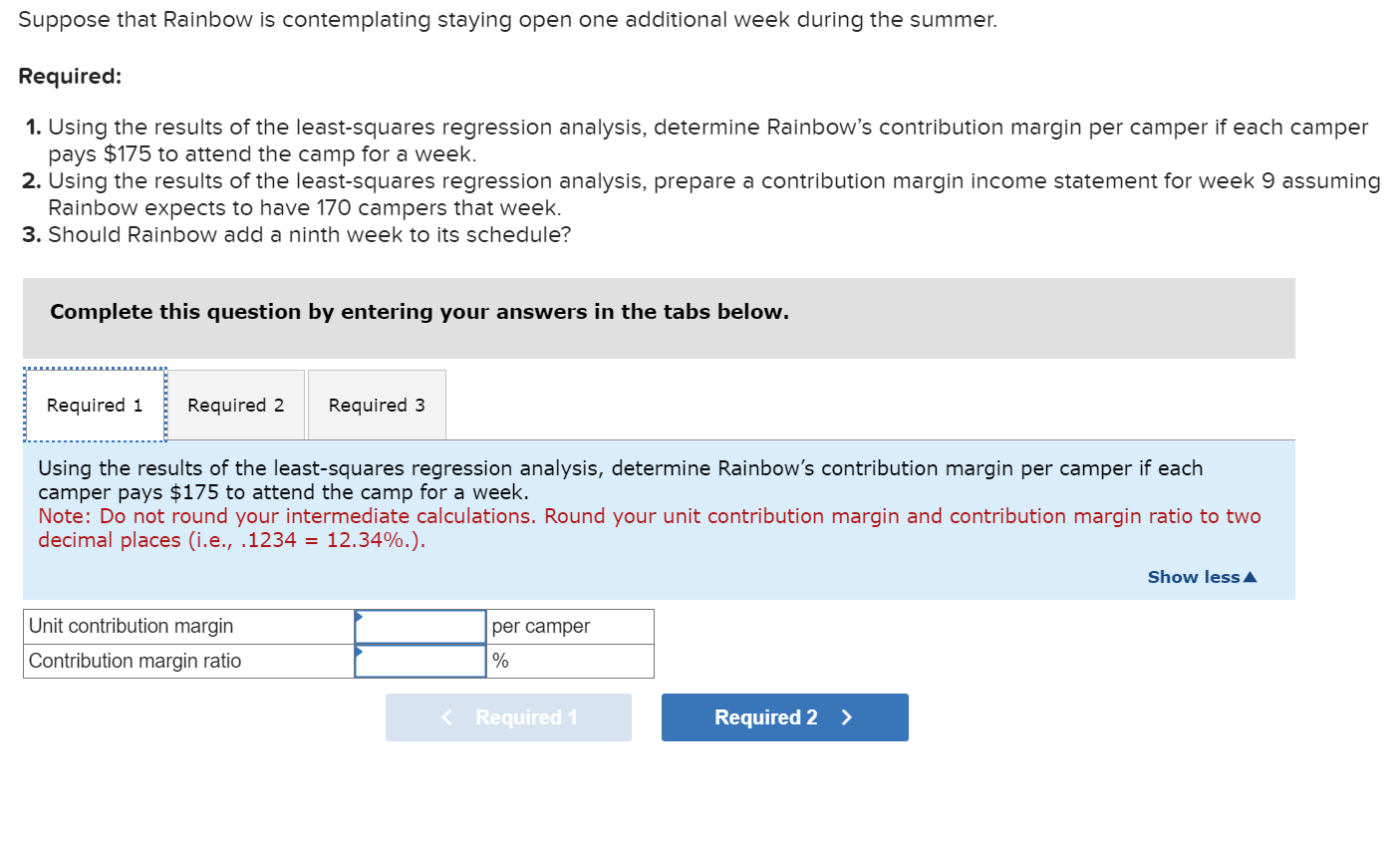
Task: Click the upward arrow beside Show less
Action: coord(1250,576)
